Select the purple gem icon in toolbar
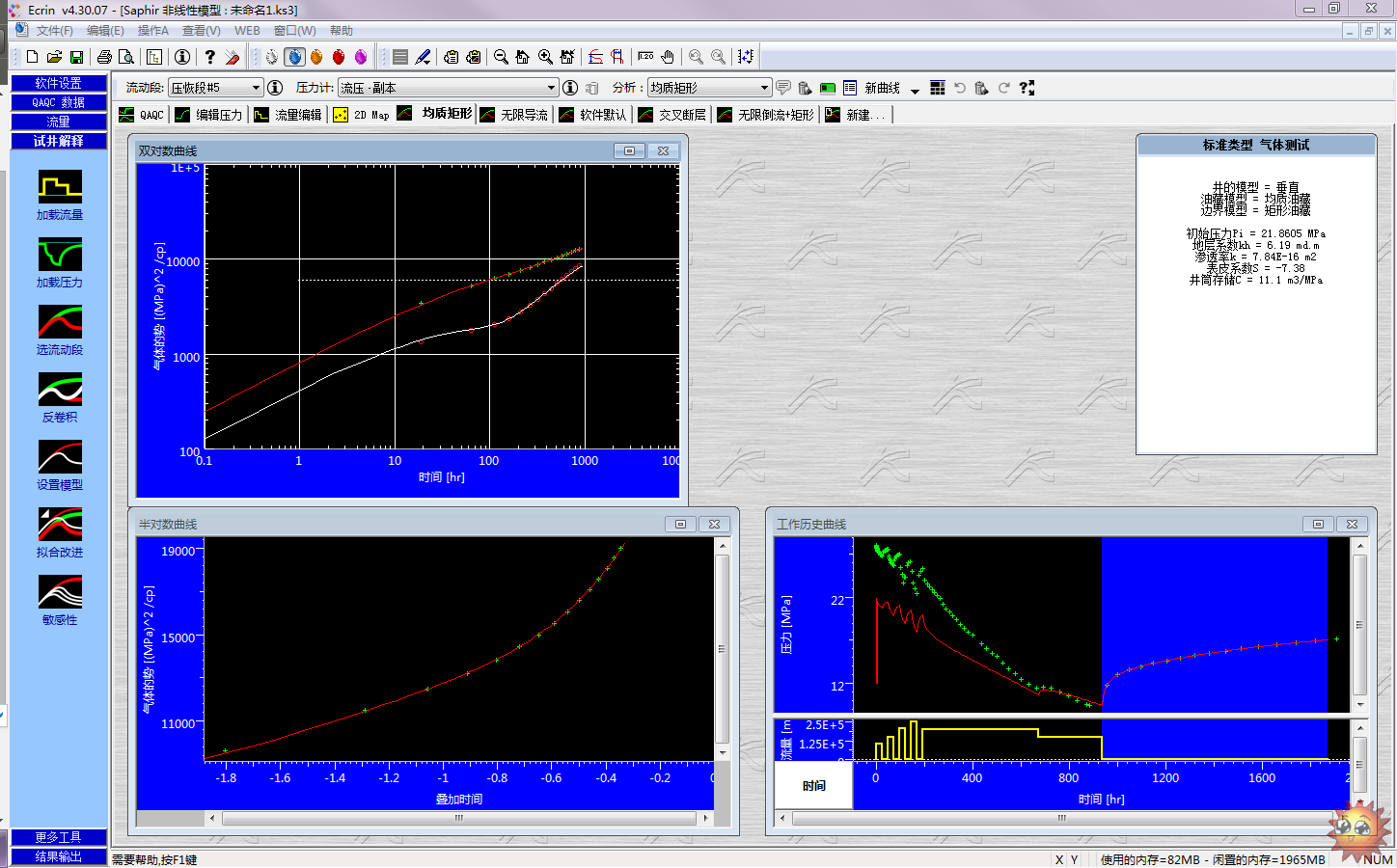 tap(361, 57)
